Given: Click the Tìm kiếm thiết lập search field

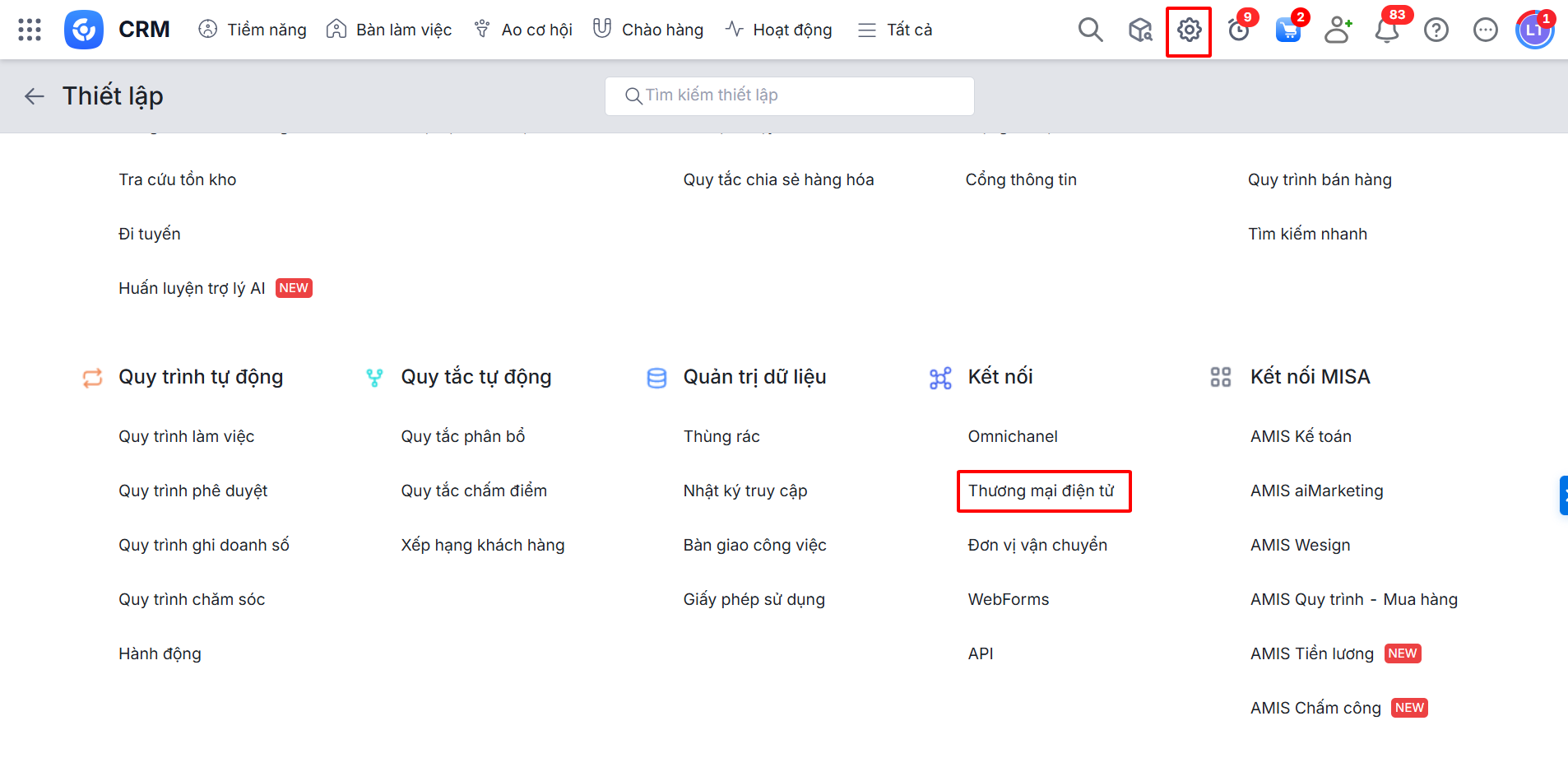Looking at the screenshot, I should pos(790,95).
